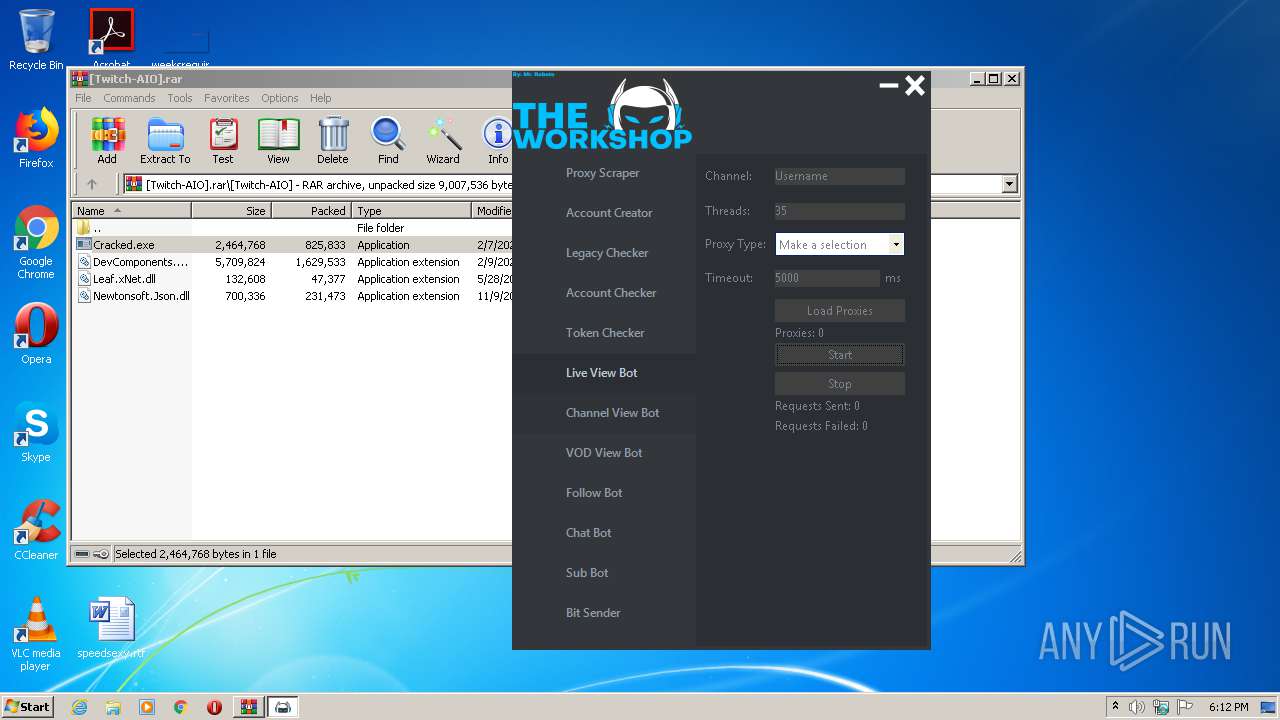
Task: Open speedsexy.rtf document on desktop
Action: pyautogui.click(x=111, y=628)
